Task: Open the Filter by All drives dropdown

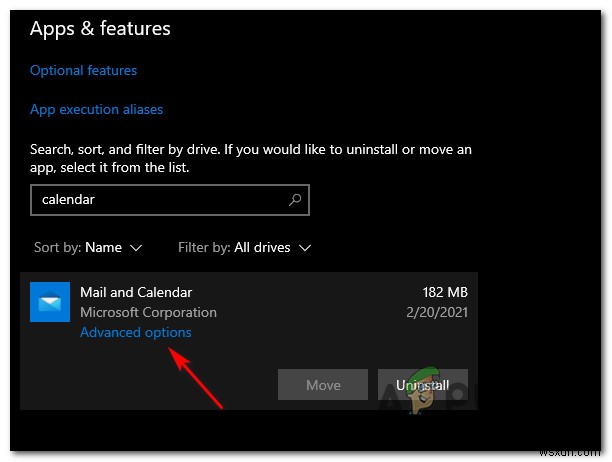Action: pyautogui.click(x=245, y=247)
